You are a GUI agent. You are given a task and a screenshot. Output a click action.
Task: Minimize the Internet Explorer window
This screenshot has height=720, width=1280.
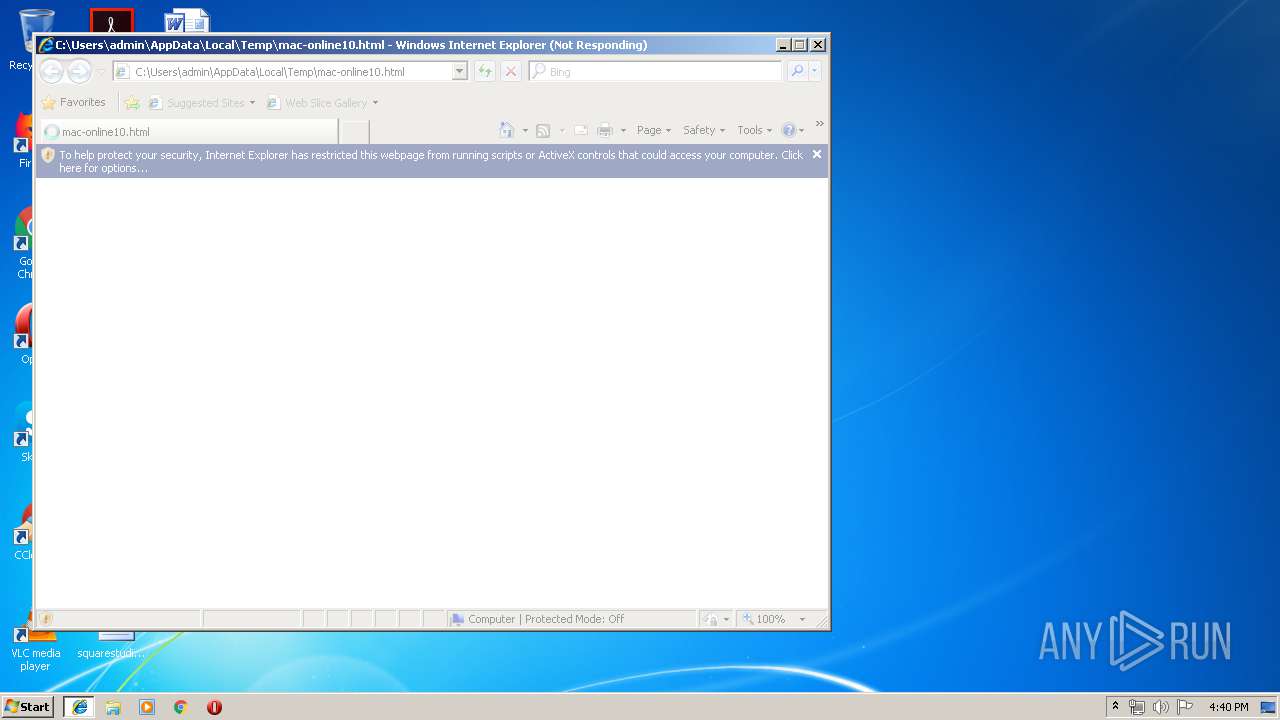point(783,45)
